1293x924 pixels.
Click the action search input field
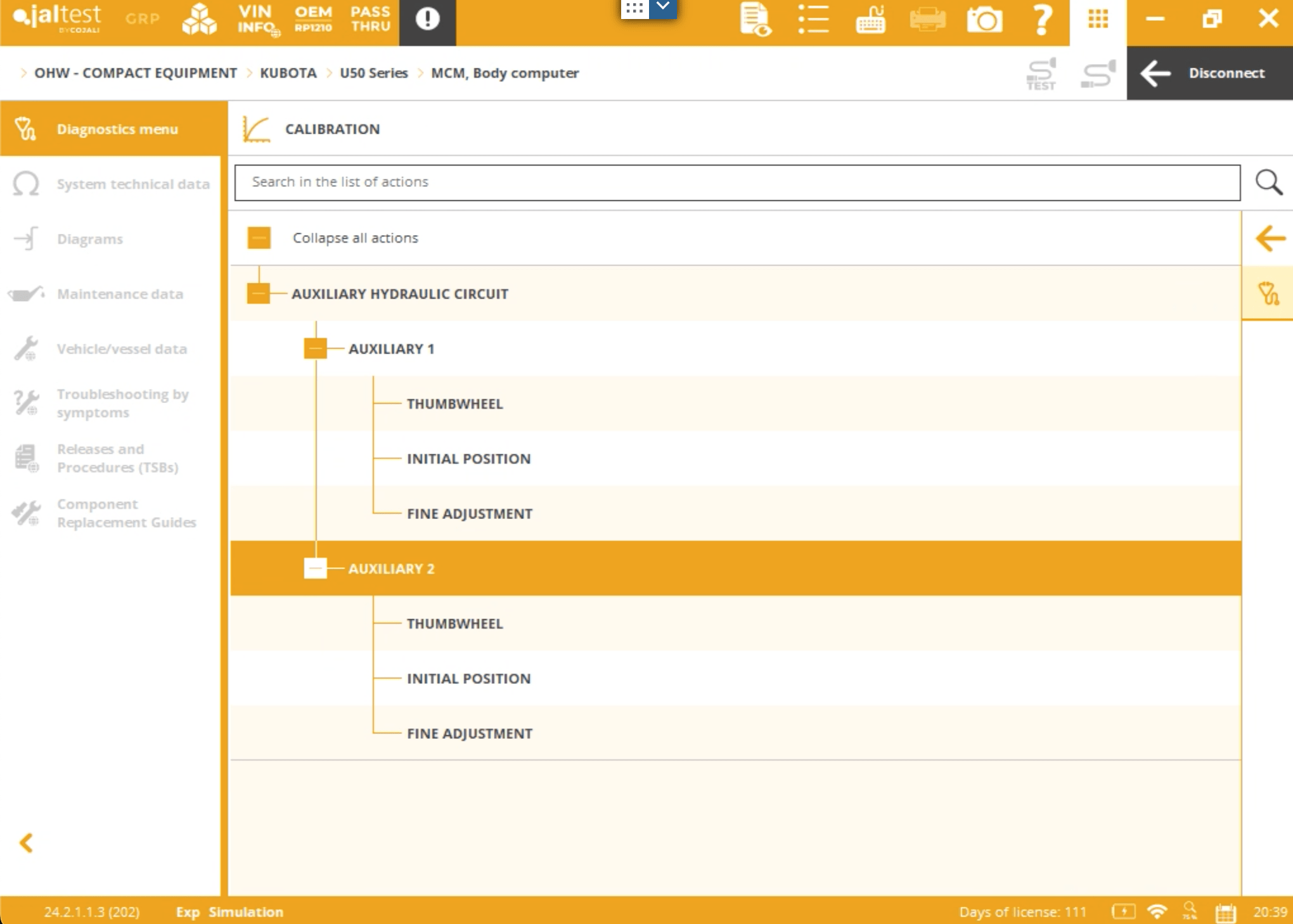point(737,183)
